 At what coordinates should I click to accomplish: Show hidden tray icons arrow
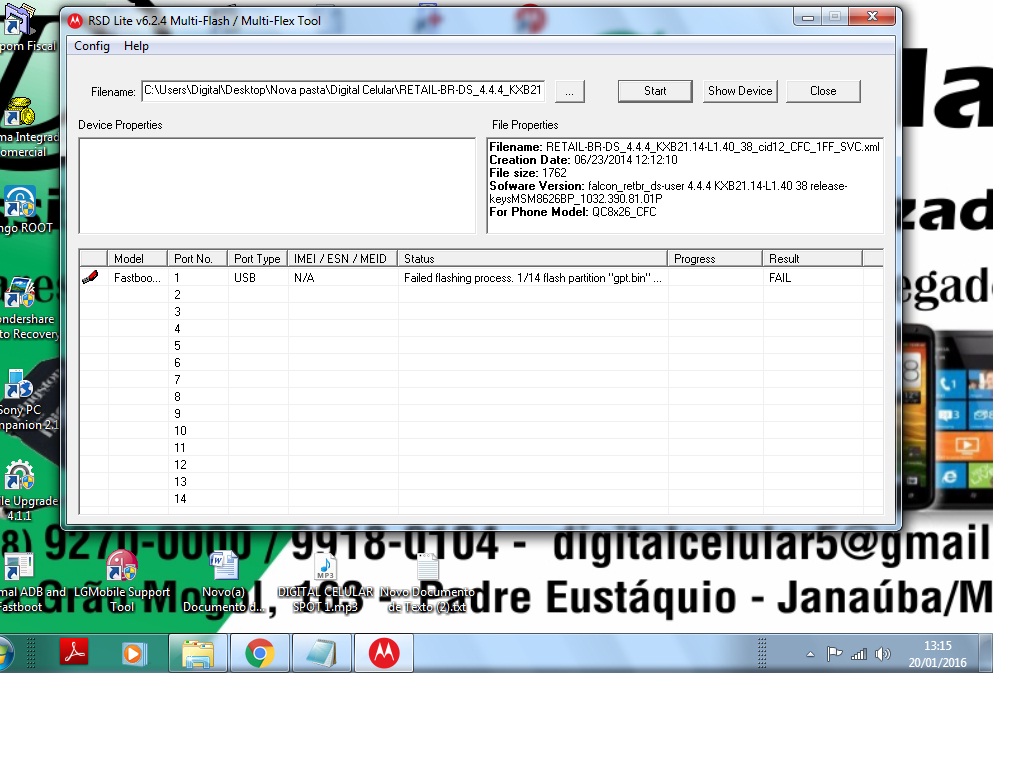pyautogui.click(x=810, y=654)
